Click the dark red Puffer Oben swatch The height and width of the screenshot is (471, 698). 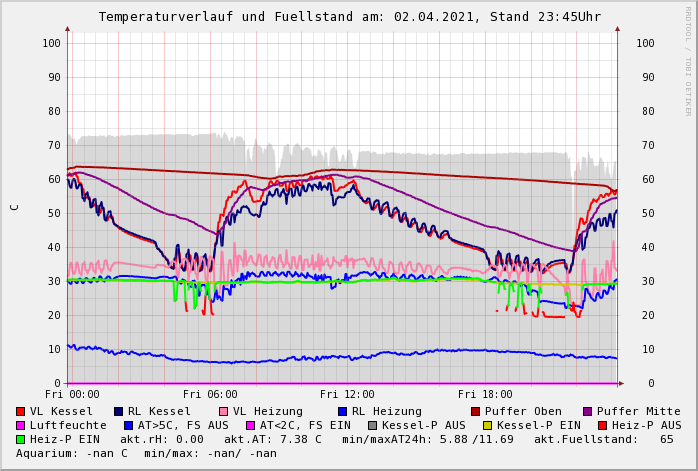(x=476, y=411)
